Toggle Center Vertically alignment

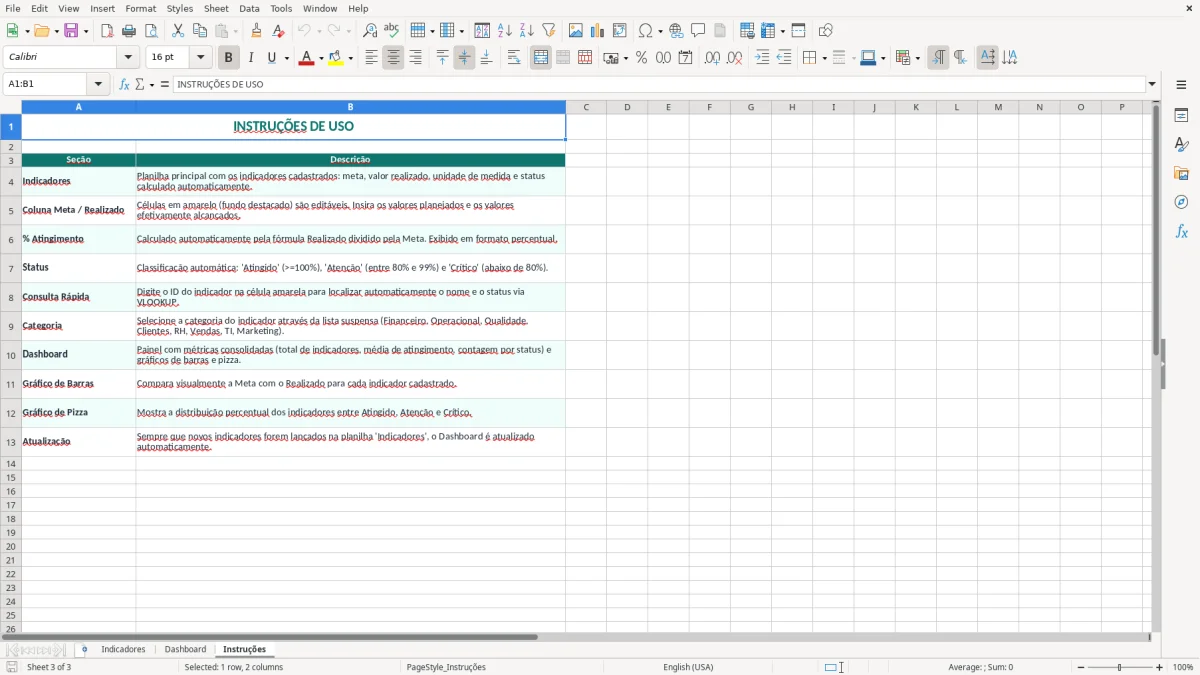tap(464, 58)
